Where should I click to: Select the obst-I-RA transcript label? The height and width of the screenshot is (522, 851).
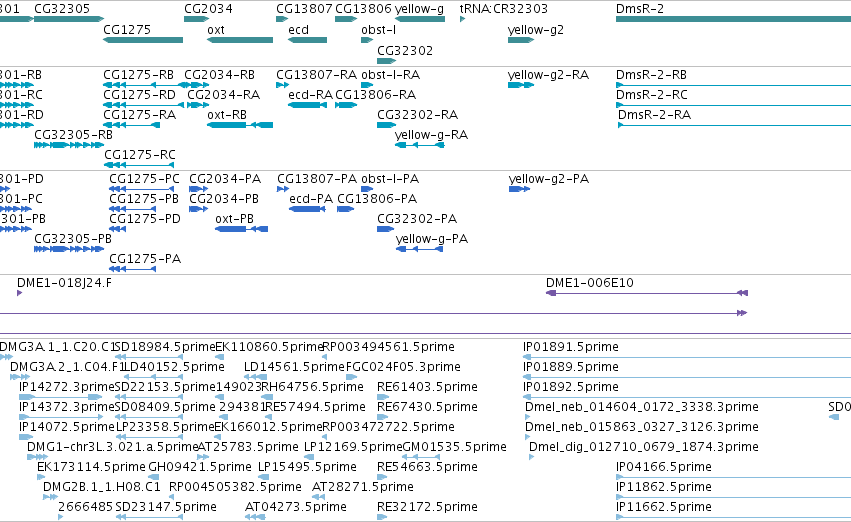[391, 74]
